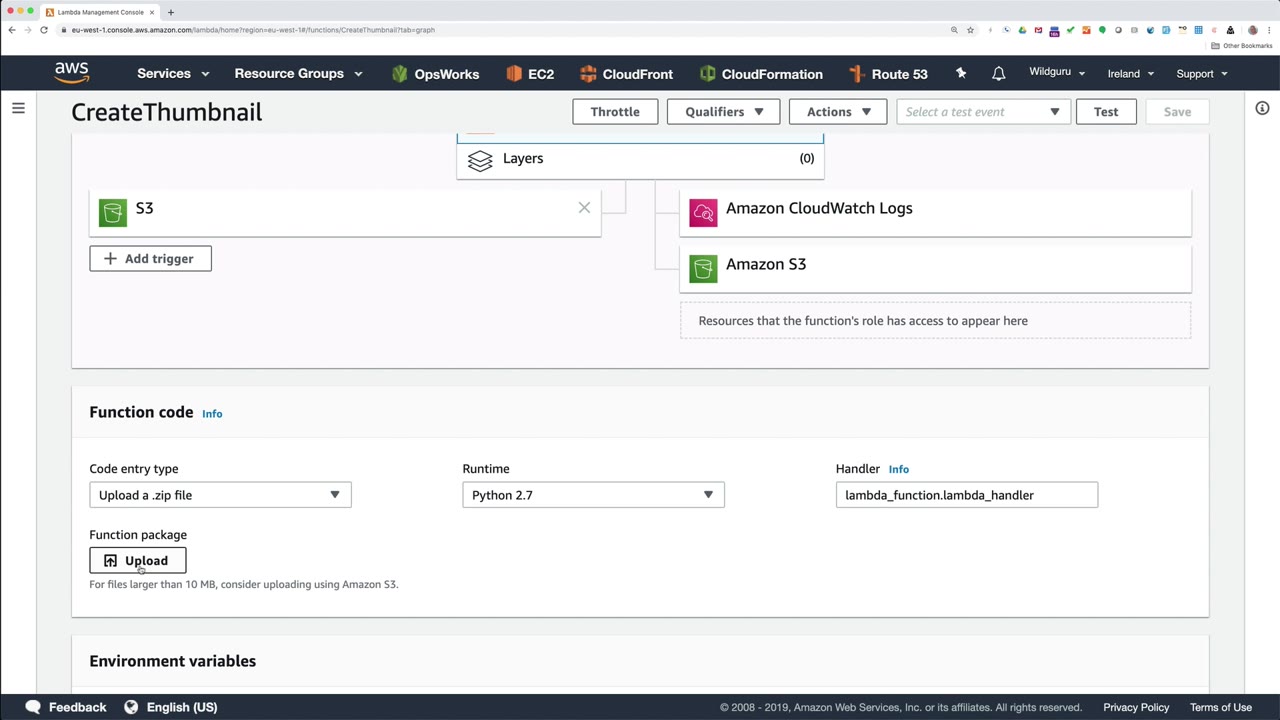The height and width of the screenshot is (720, 1280).
Task: Select the Amazon S3 resource card
Action: [x=935, y=268]
